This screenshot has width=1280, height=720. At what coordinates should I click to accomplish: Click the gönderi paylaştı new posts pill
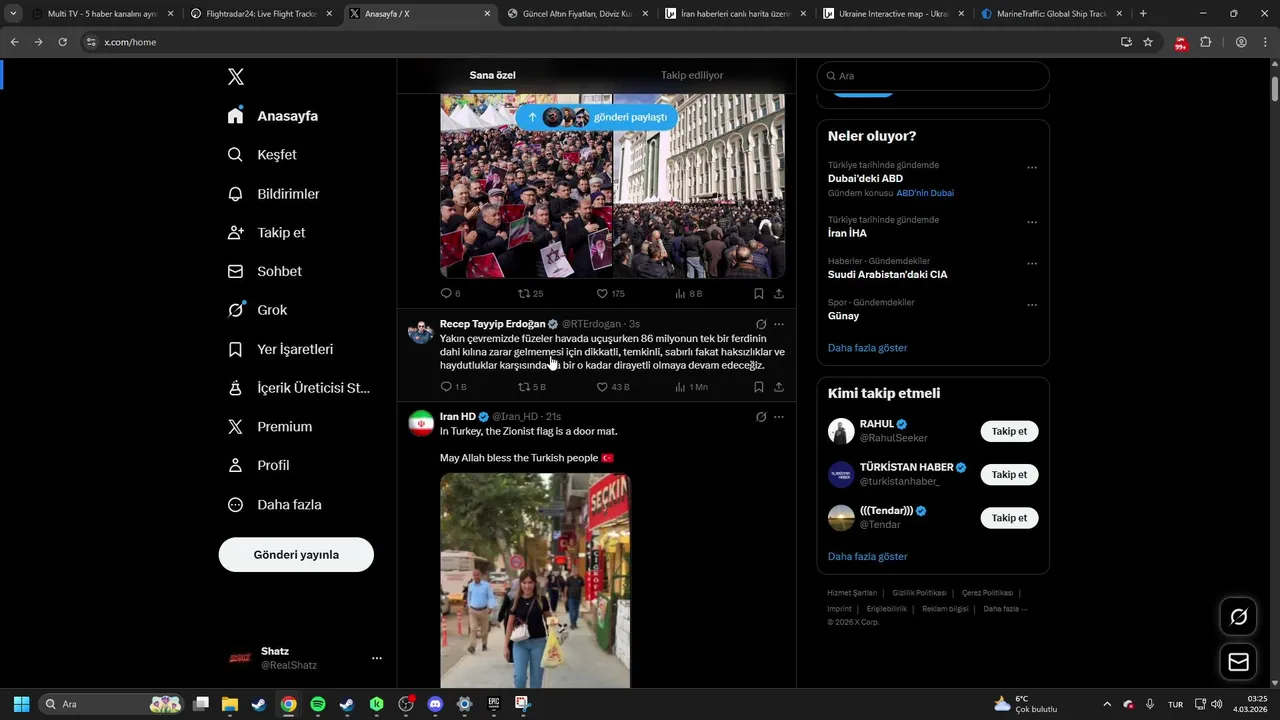click(597, 117)
